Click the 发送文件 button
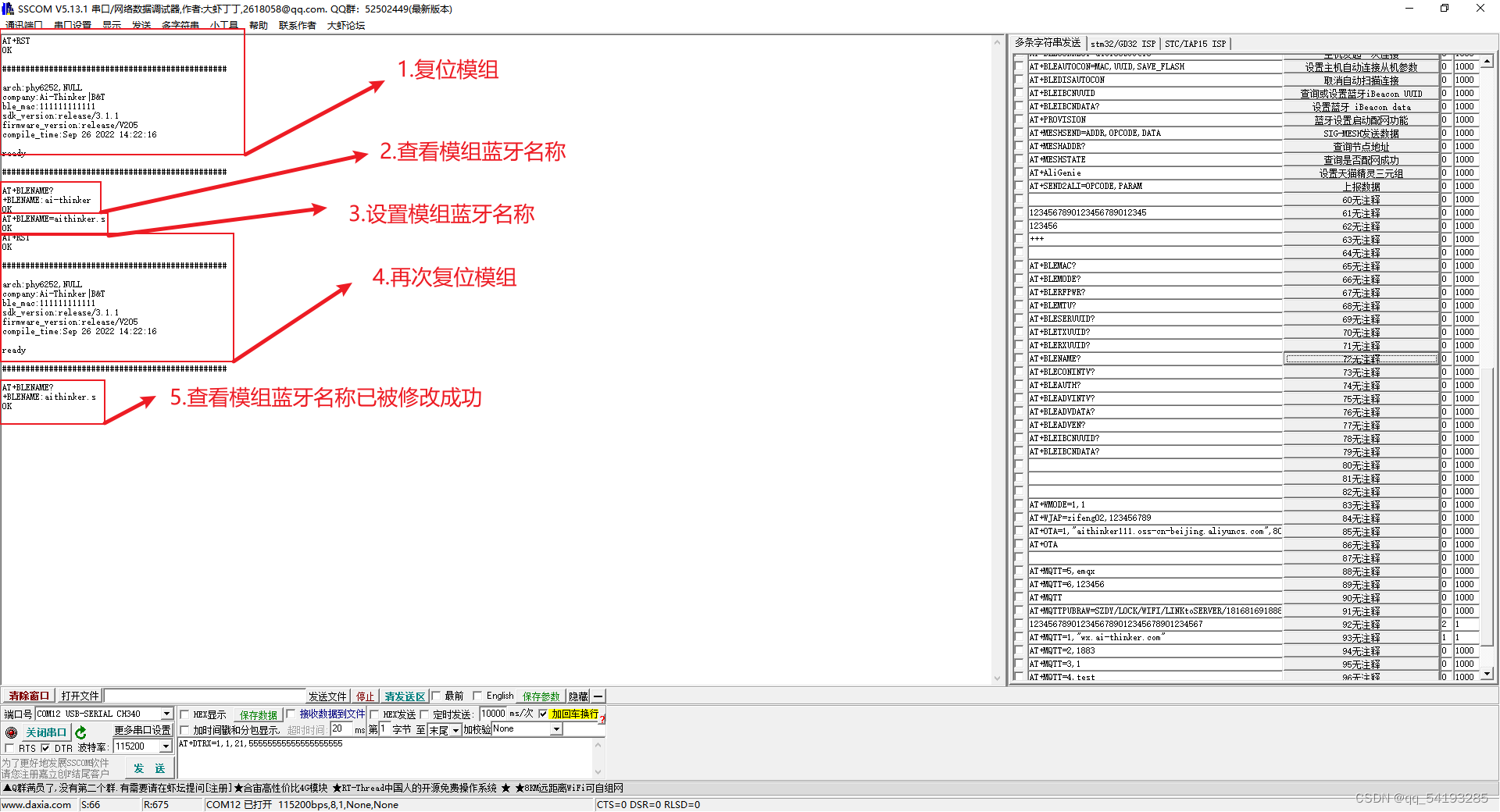Viewport: 1500px width, 812px height. click(327, 696)
